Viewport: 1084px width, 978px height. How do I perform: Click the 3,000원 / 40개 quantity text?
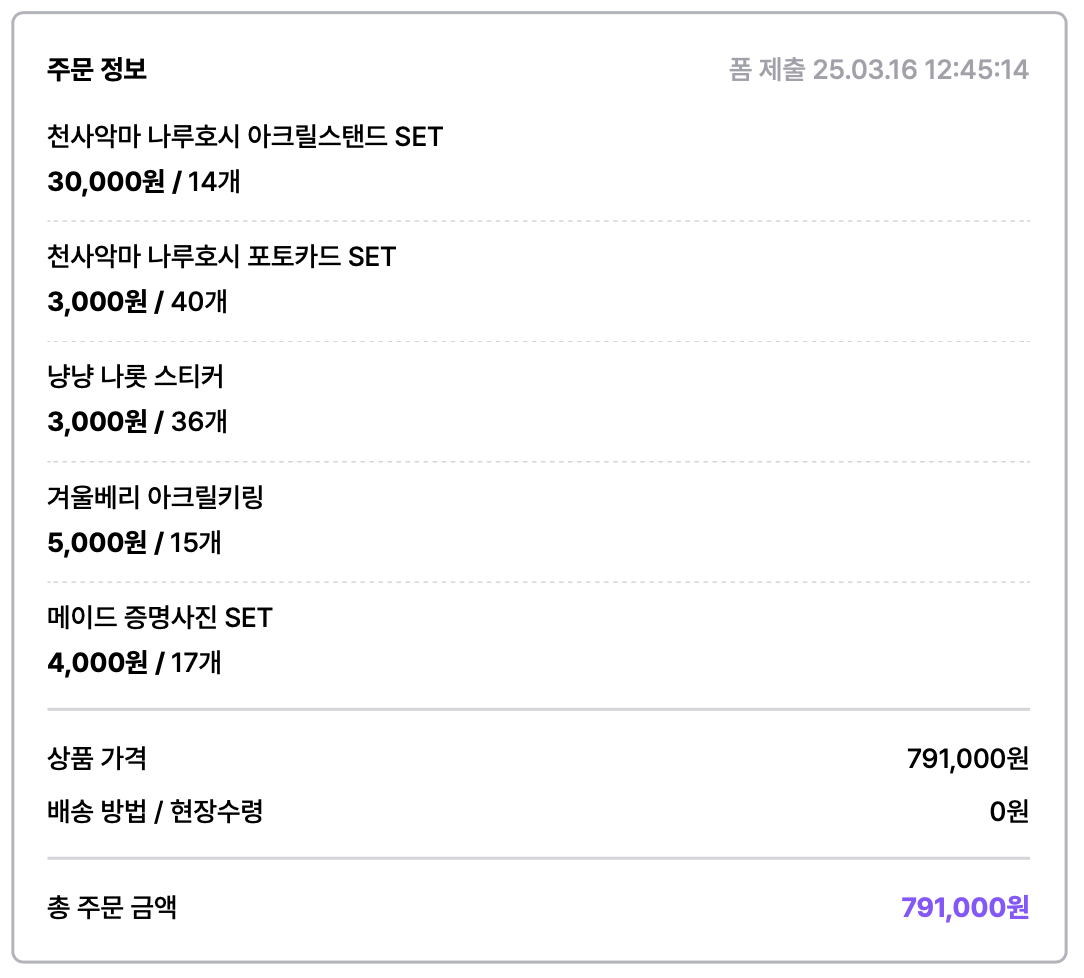pyautogui.click(x=137, y=301)
